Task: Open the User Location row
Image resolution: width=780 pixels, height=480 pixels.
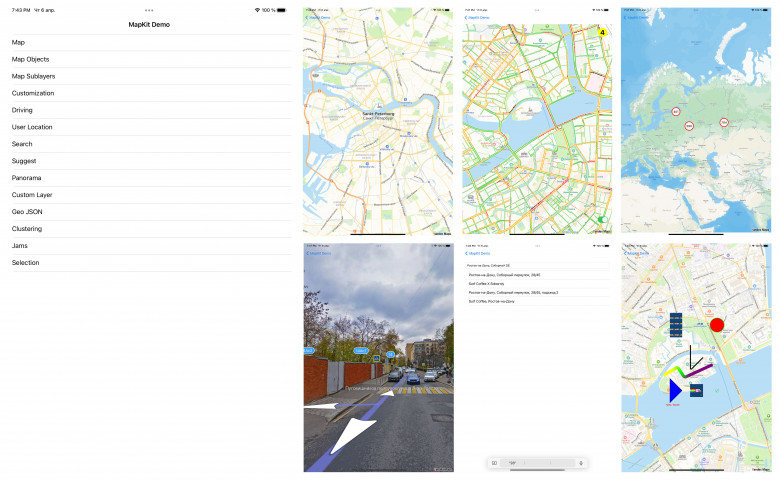Action: click(151, 127)
